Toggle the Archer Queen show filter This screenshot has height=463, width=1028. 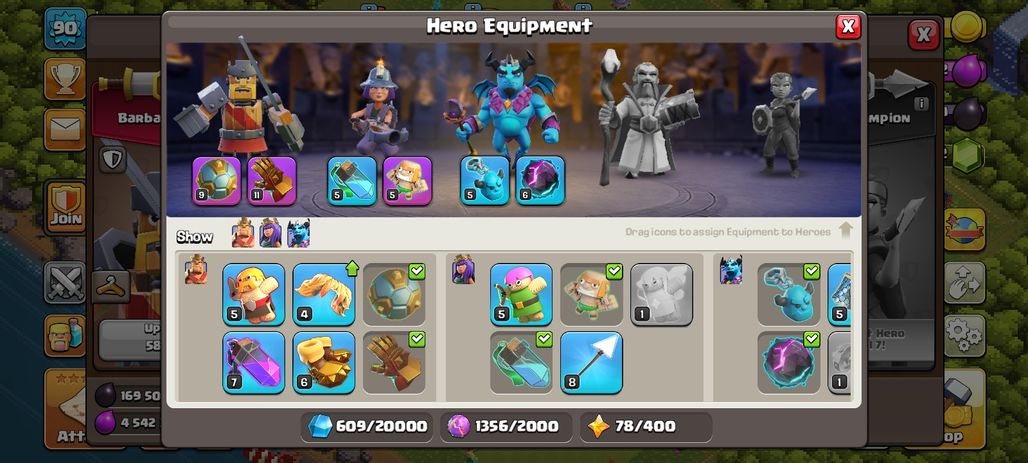[270, 233]
